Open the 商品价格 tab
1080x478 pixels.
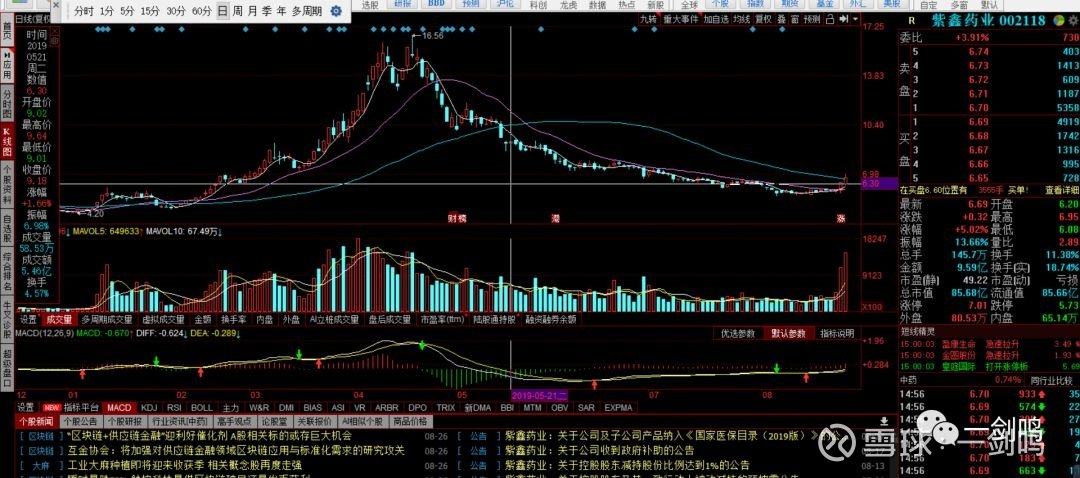409,422
